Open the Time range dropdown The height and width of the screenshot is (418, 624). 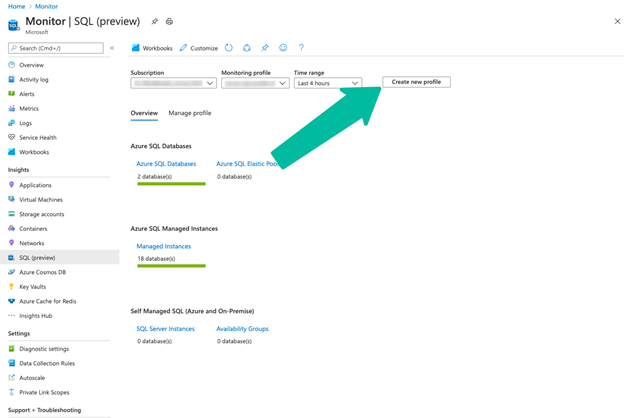328,83
